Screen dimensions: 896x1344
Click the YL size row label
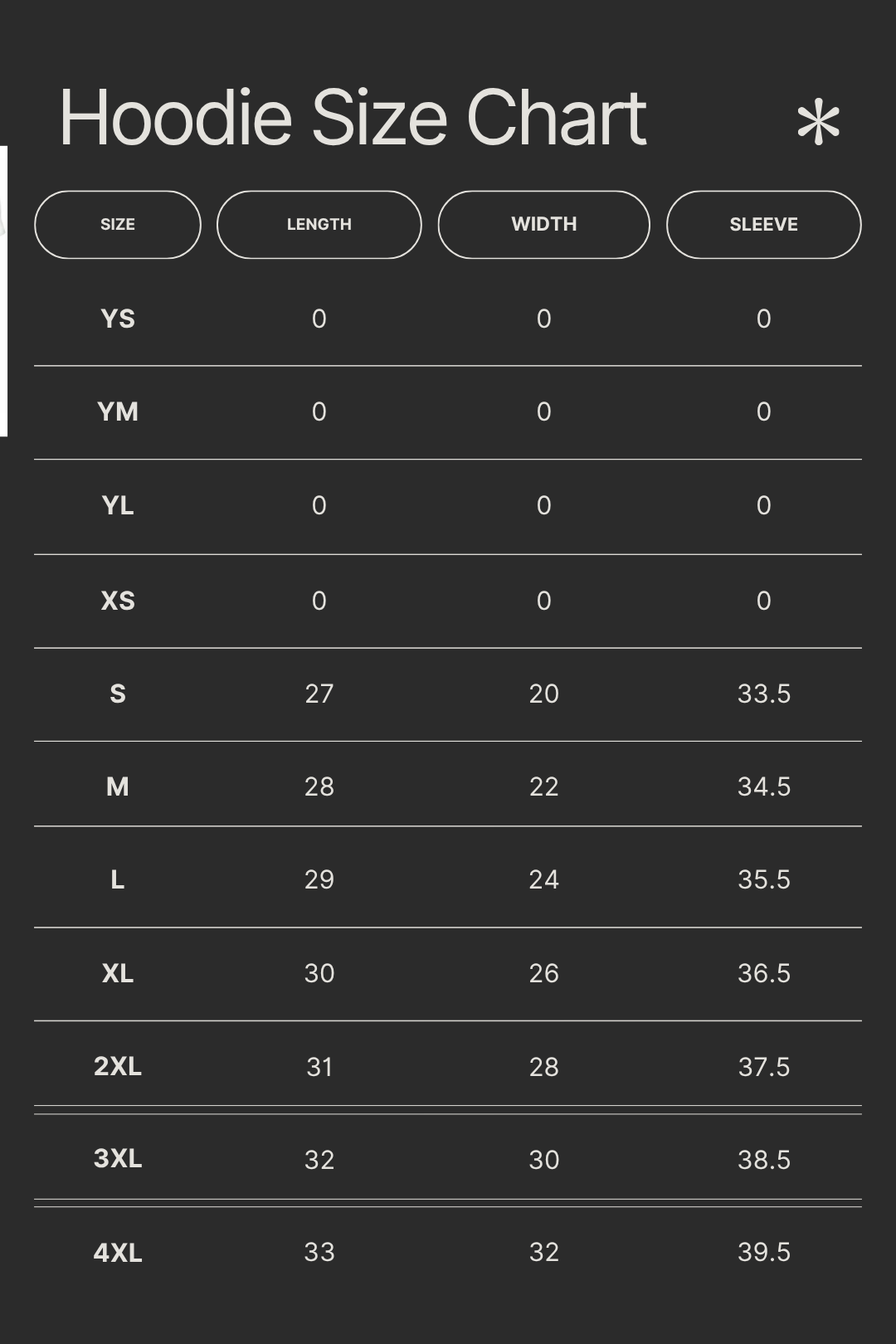[118, 505]
